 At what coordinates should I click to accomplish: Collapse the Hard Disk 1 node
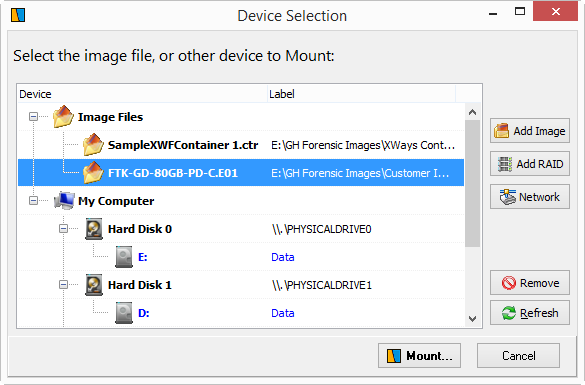63,285
